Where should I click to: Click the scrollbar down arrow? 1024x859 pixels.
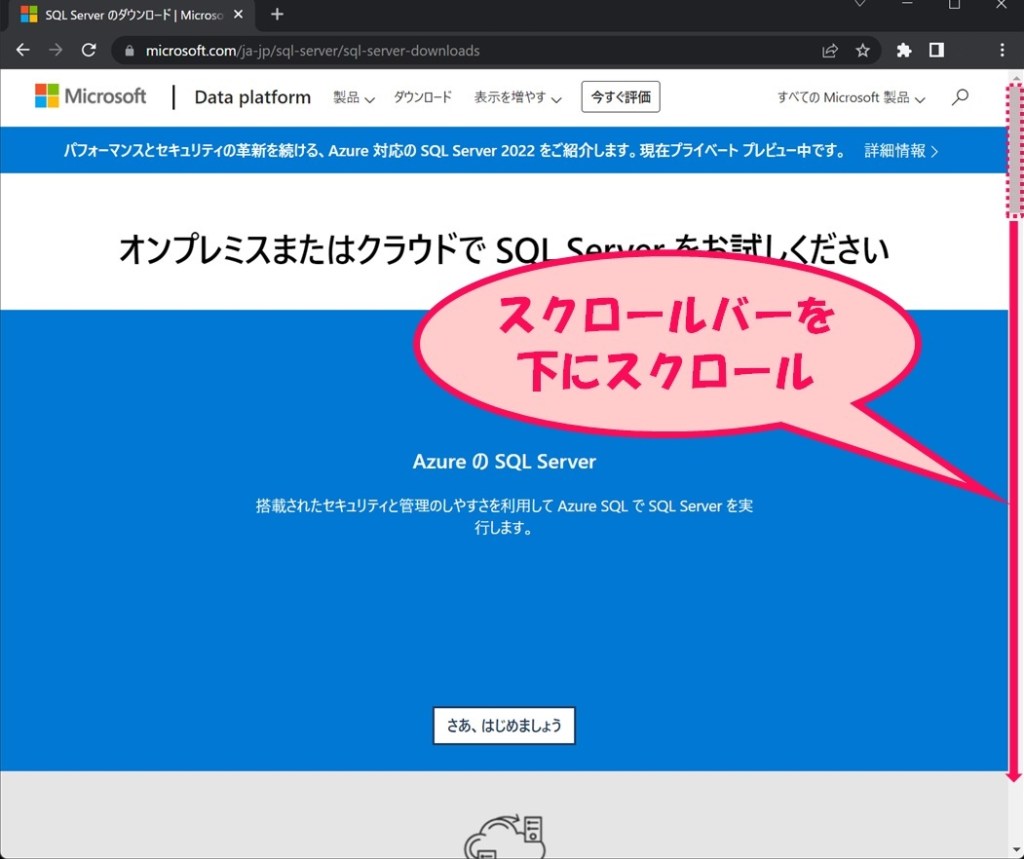pos(1015,849)
